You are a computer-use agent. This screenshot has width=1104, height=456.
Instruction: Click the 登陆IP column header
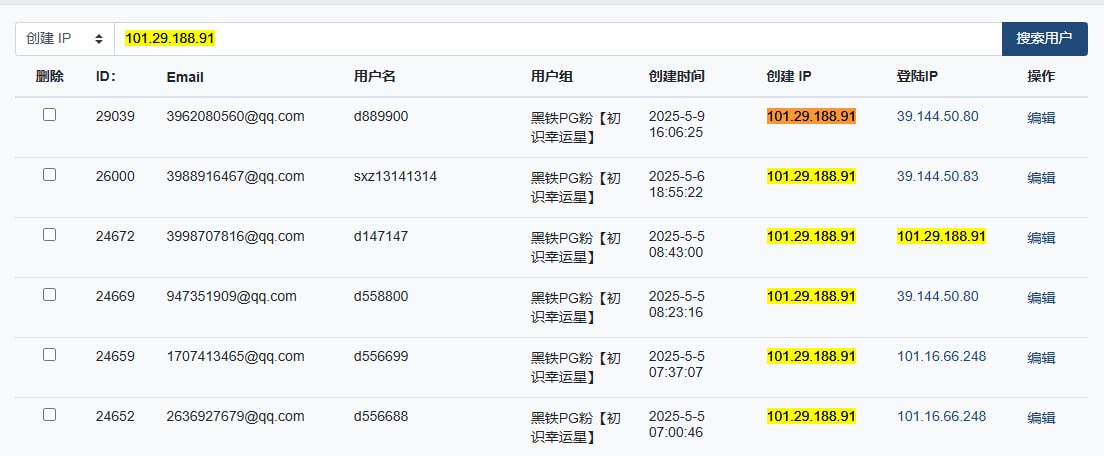(917, 77)
